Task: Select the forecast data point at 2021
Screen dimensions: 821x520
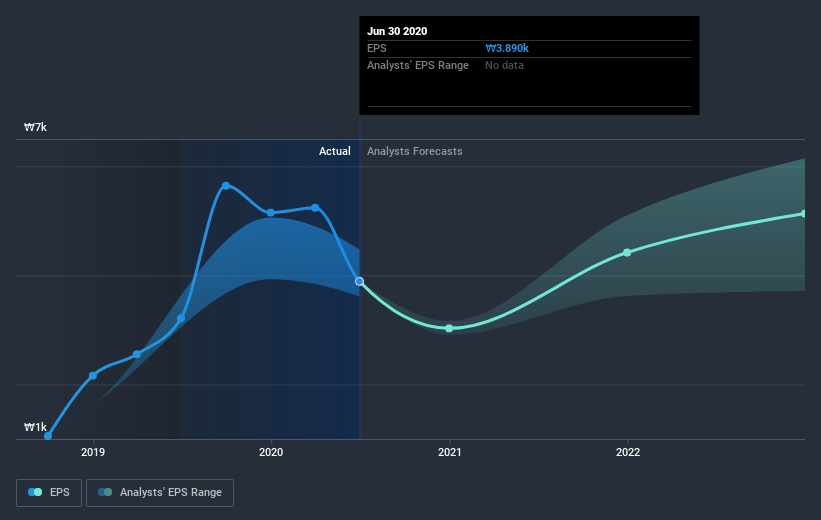Action: coord(449,328)
